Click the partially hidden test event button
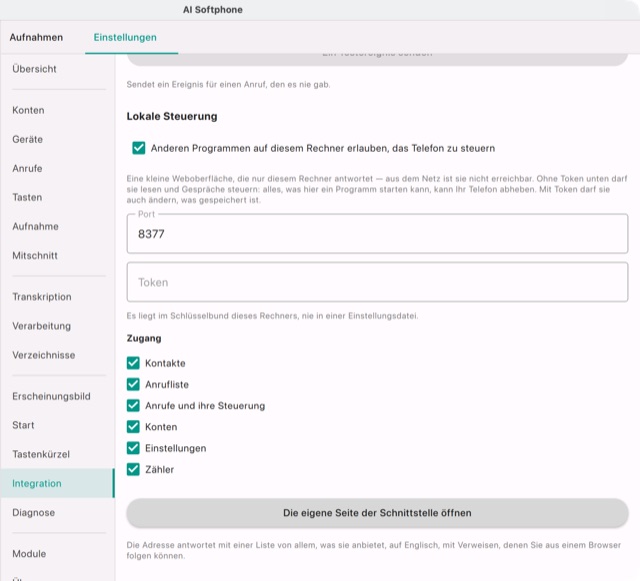The width and height of the screenshot is (640, 581). [x=377, y=59]
